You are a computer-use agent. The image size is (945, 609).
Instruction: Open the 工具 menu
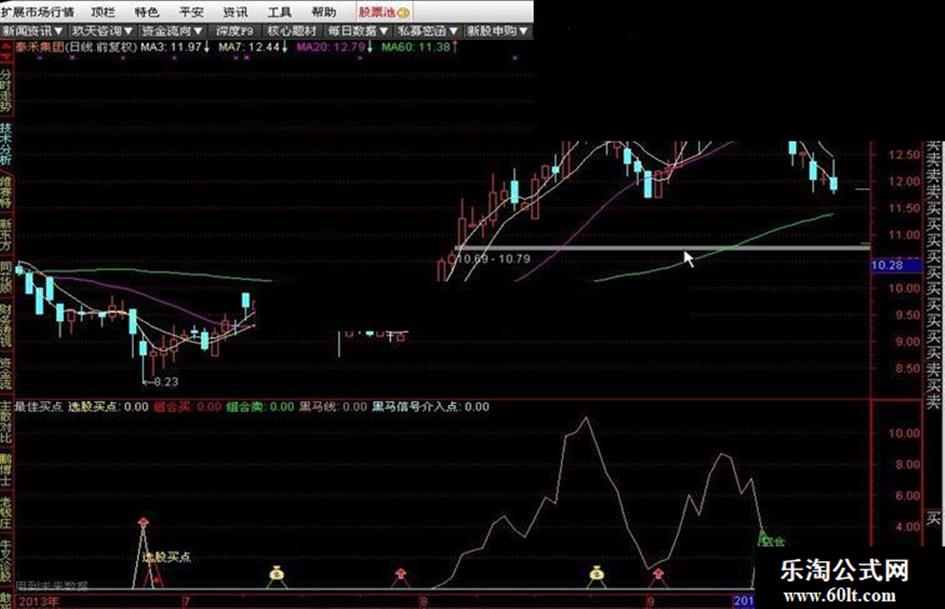point(280,11)
